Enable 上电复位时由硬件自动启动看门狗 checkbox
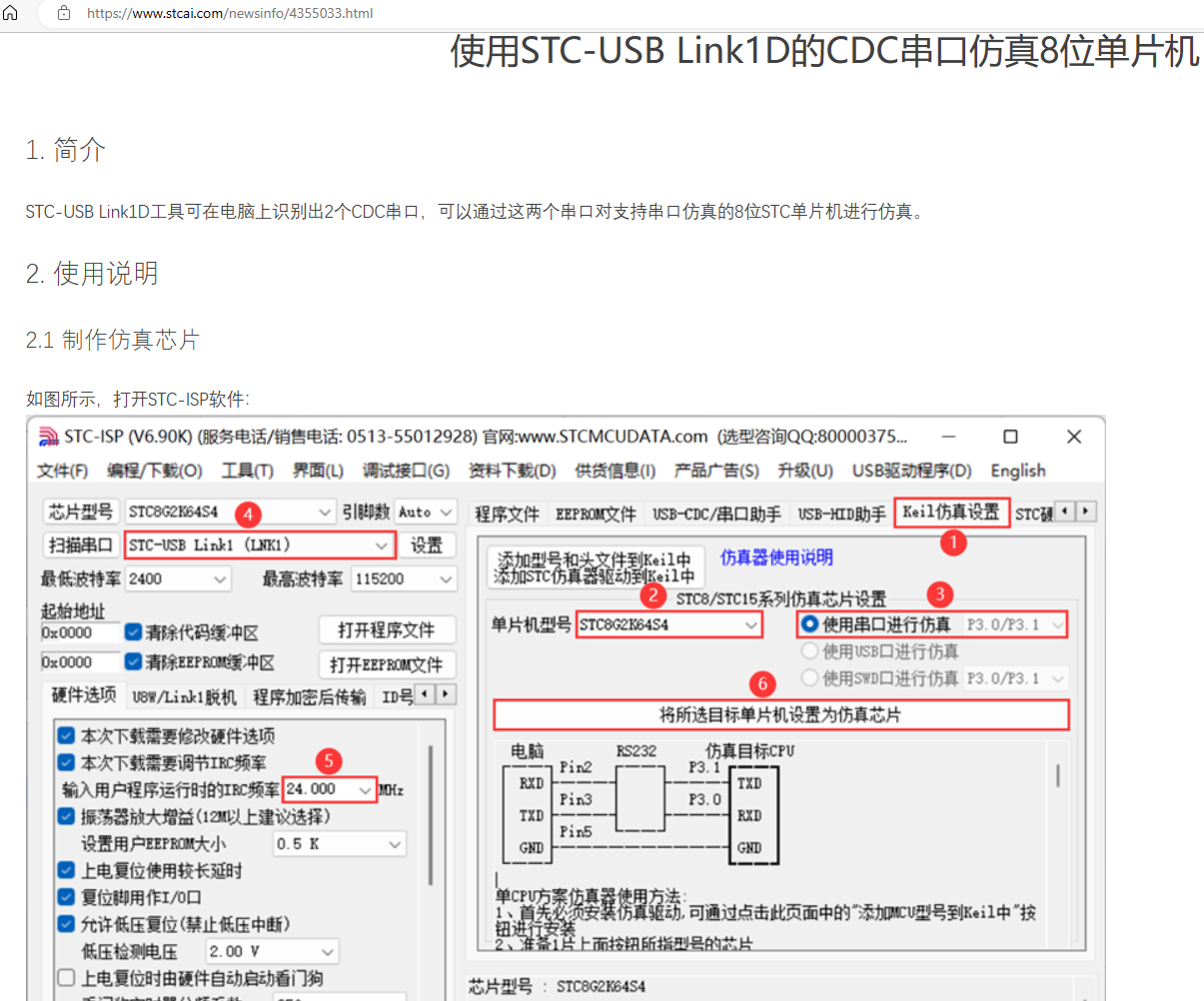The height and width of the screenshot is (1001, 1204). click(67, 978)
